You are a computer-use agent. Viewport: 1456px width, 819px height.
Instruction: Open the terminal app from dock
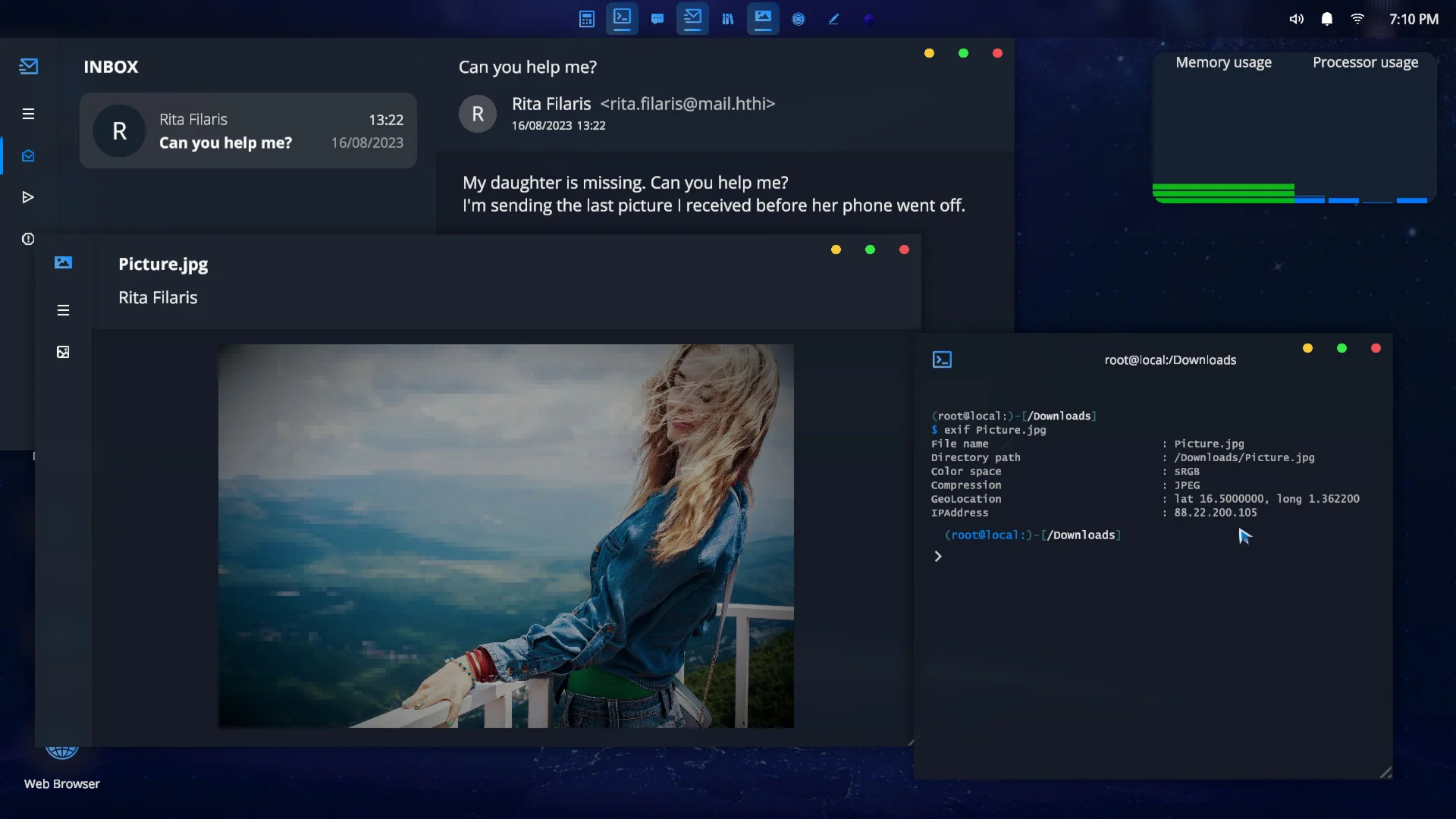(622, 18)
